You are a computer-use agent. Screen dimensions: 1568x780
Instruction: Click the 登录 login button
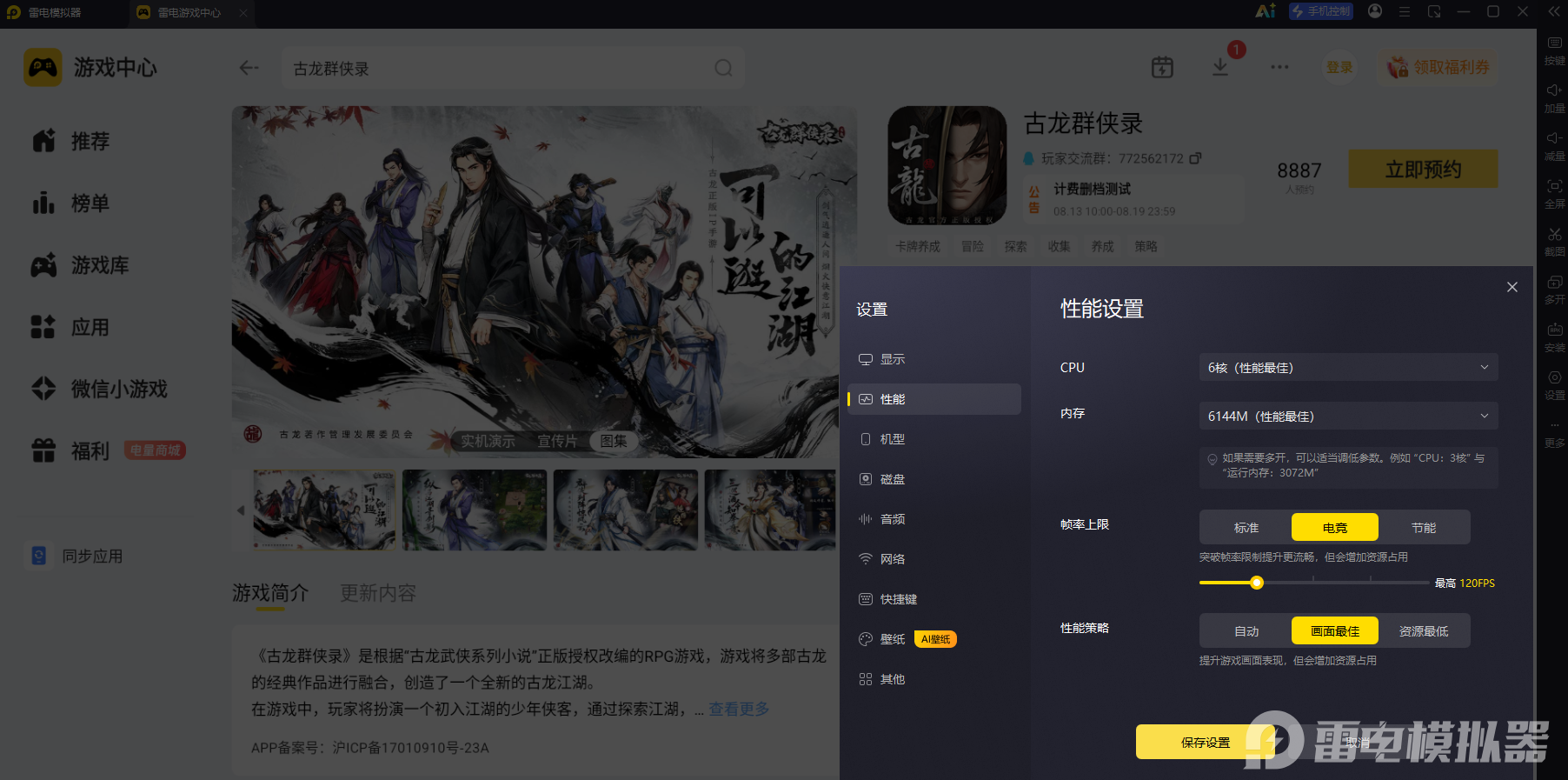(x=1339, y=67)
